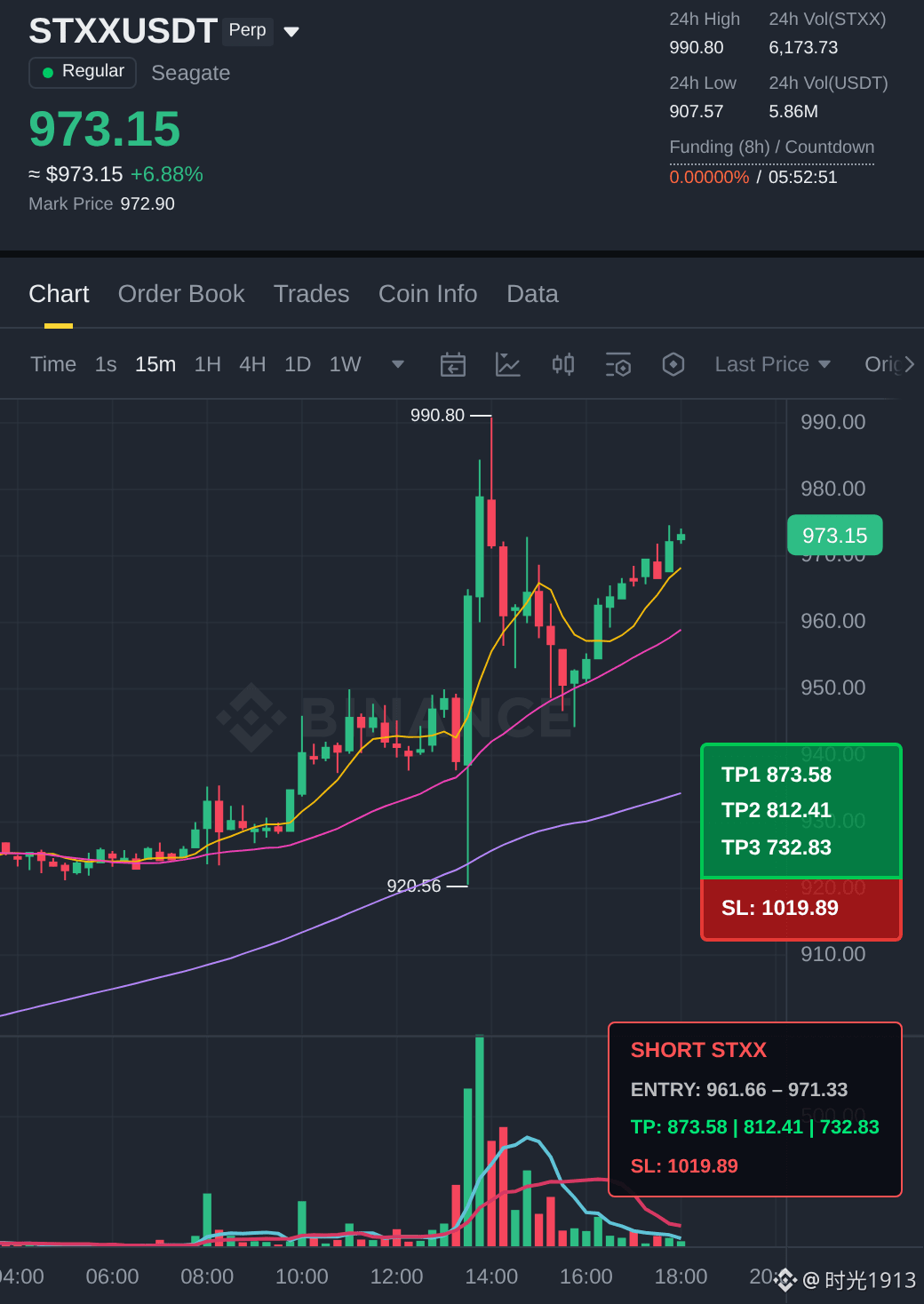
Task: Open the candlestick chart type icon
Action: (x=563, y=364)
